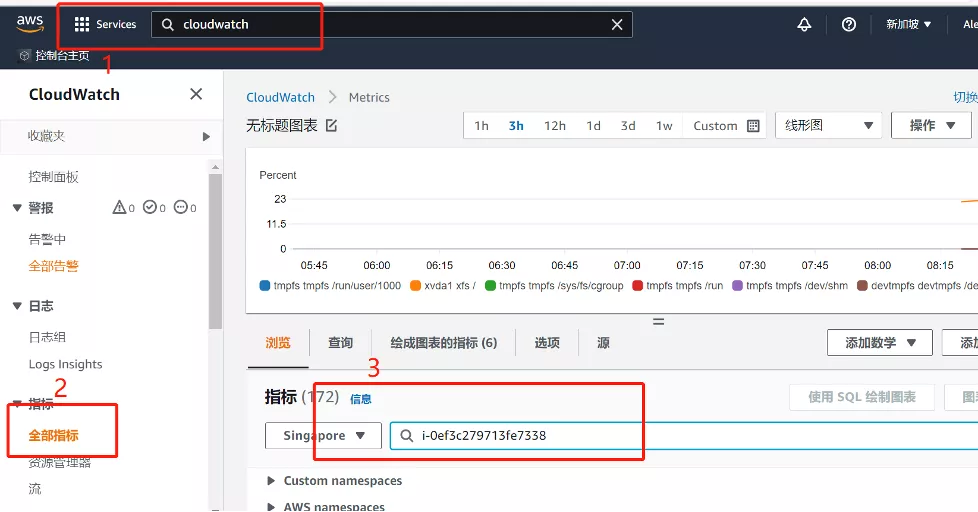Open the 添加数学 dropdown
The width and height of the screenshot is (978, 512).
(879, 342)
